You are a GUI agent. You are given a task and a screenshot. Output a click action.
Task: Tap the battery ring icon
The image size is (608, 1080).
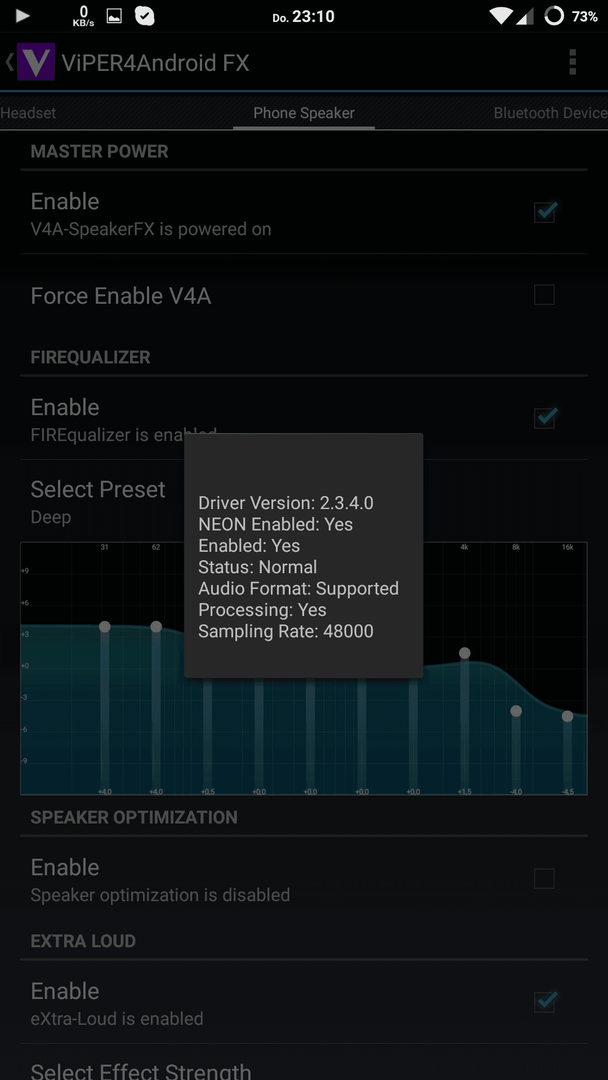click(x=554, y=16)
